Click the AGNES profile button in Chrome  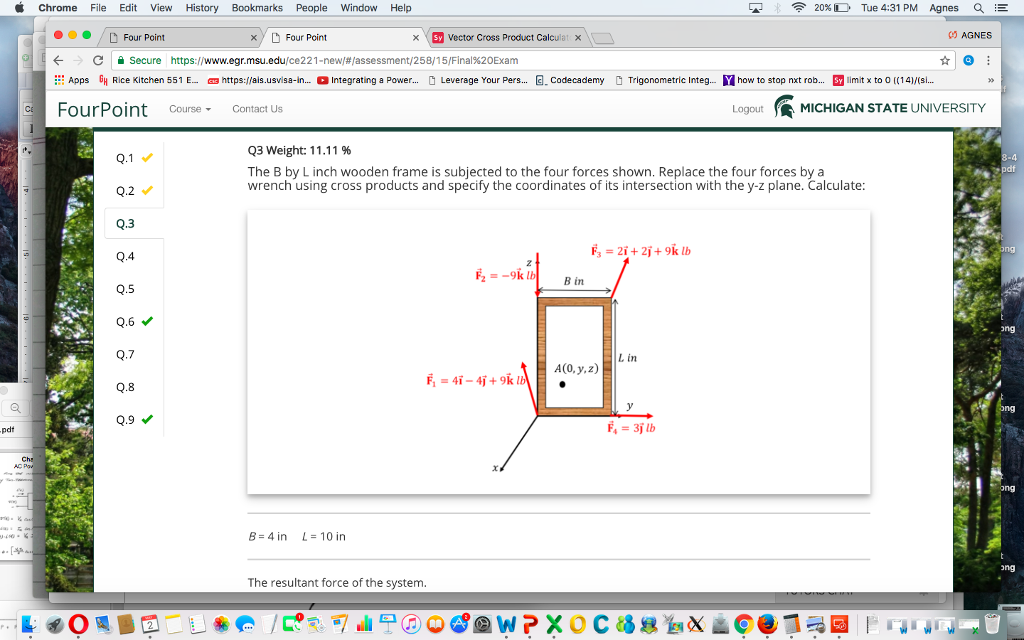tap(970, 35)
